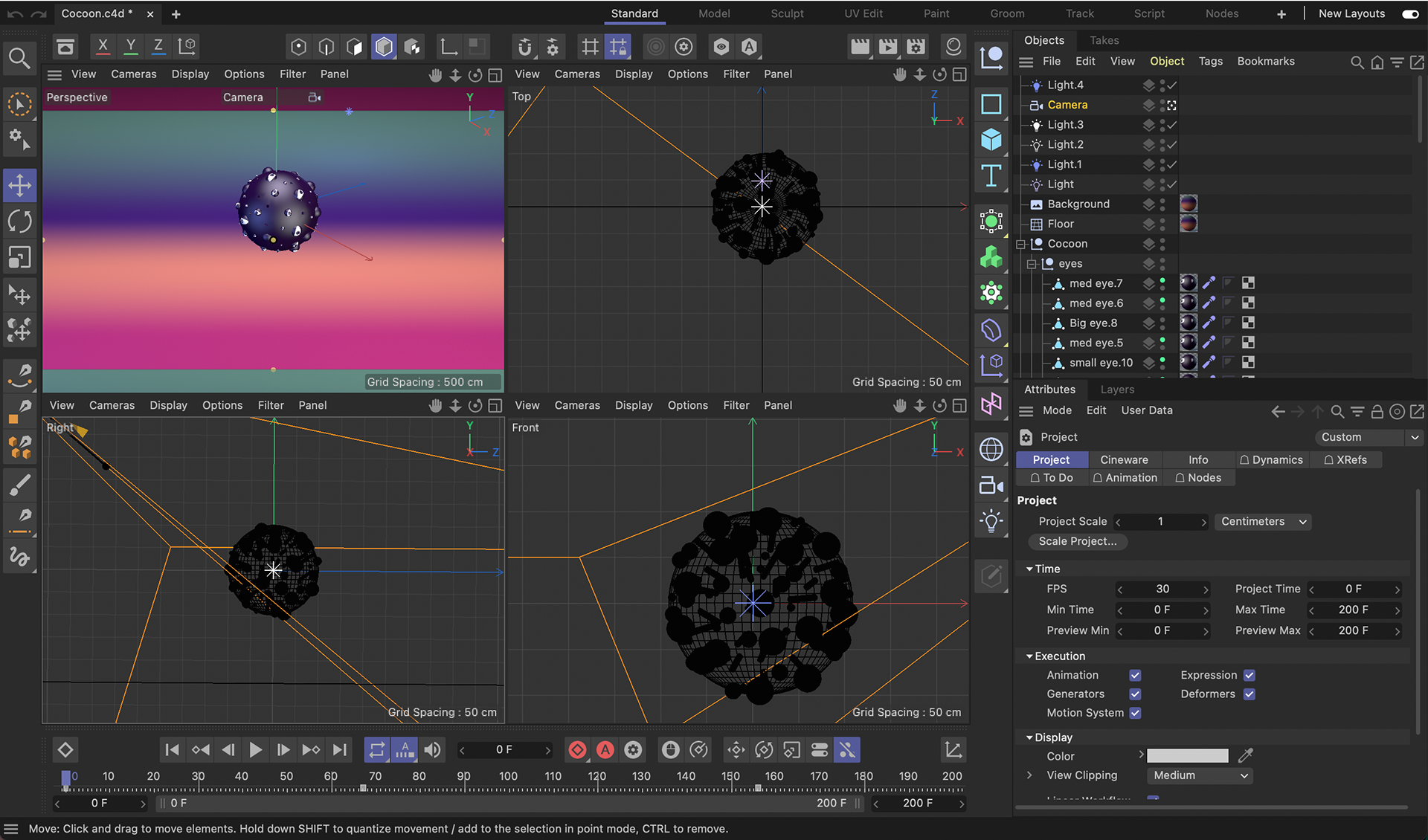The image size is (1428, 840).
Task: Uncheck the Animation execution checkbox
Action: click(x=1135, y=676)
